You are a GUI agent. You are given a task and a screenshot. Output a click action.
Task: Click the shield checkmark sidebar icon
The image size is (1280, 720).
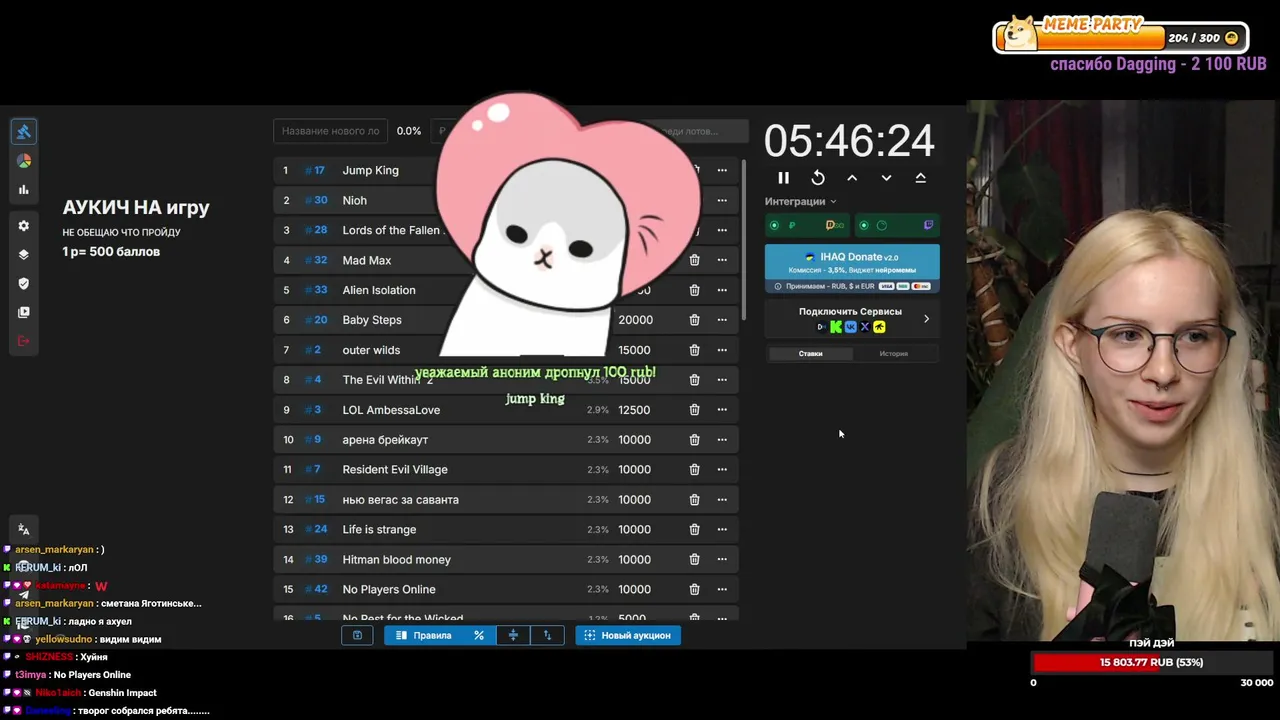coord(24,283)
